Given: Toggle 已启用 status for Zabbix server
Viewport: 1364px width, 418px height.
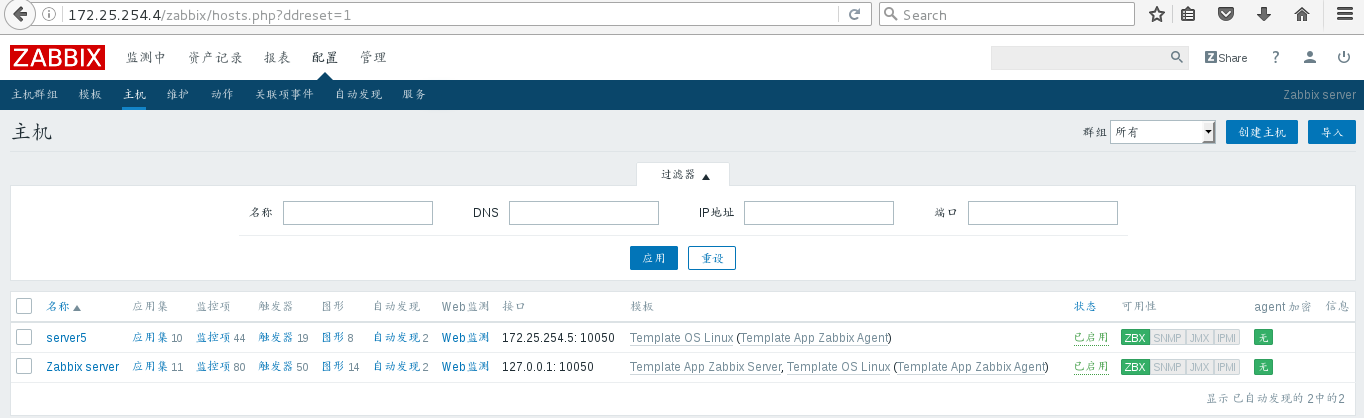Looking at the screenshot, I should tap(1091, 367).
